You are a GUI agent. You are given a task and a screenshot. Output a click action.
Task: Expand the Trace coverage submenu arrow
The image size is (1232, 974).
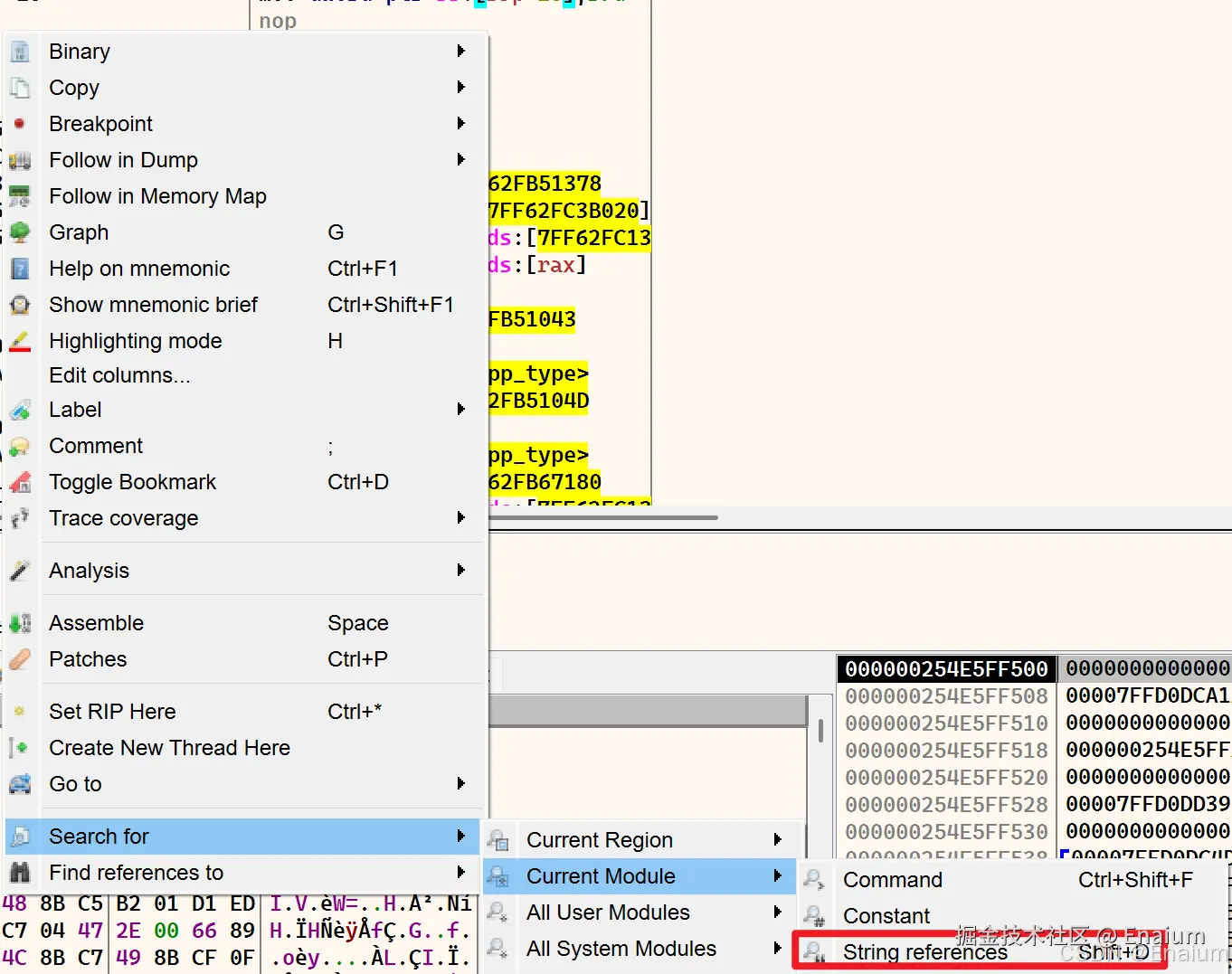coord(461,518)
